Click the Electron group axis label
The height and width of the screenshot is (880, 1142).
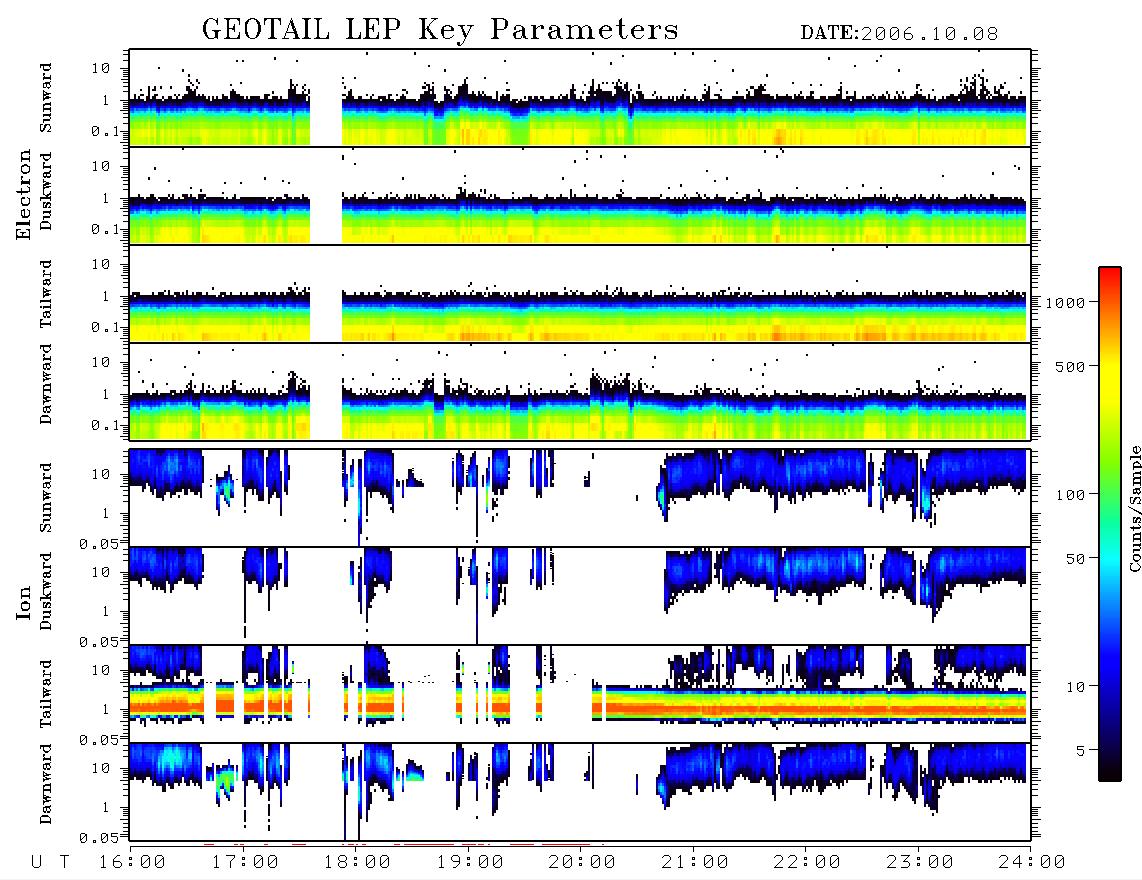23,194
